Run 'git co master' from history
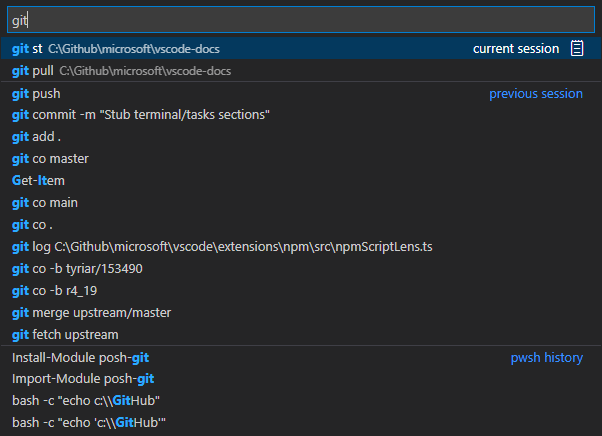This screenshot has width=602, height=436. [x=50, y=159]
